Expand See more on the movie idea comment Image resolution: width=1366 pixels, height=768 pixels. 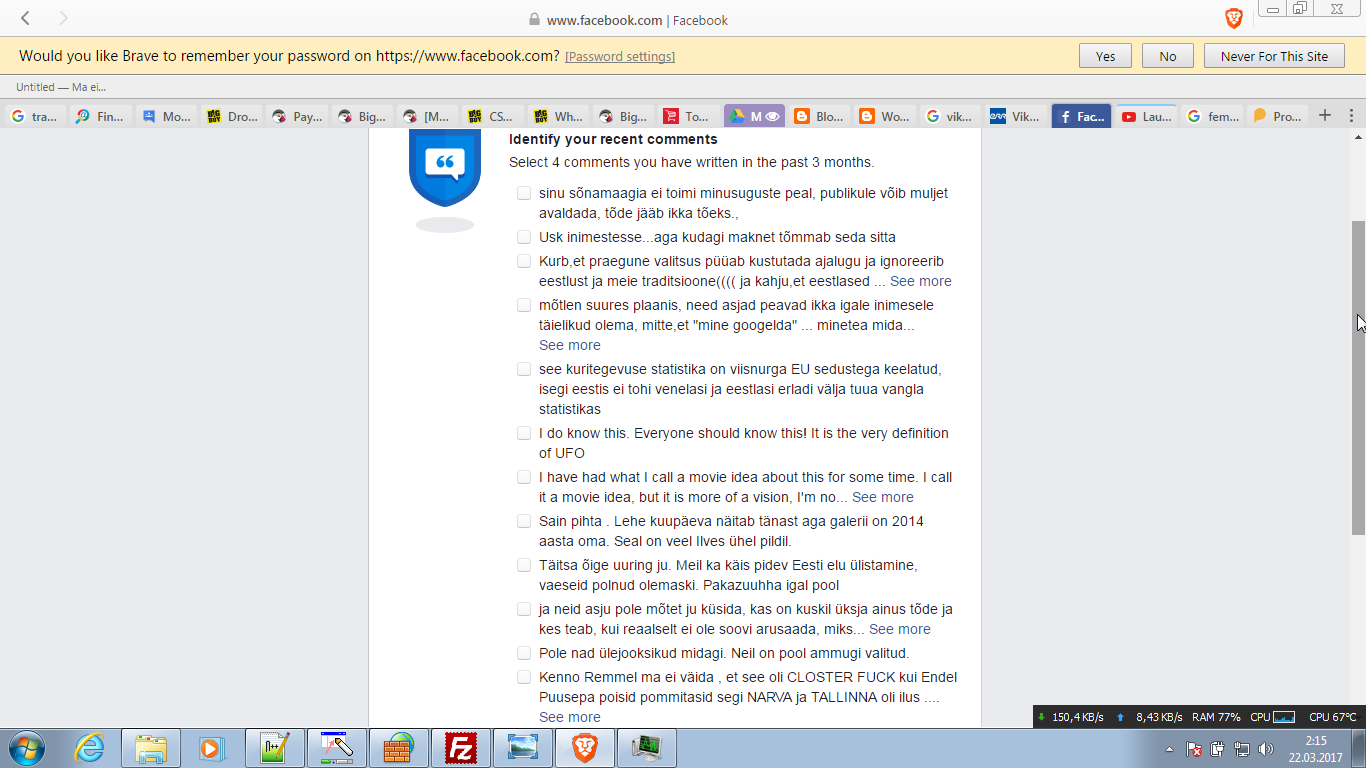coord(883,497)
